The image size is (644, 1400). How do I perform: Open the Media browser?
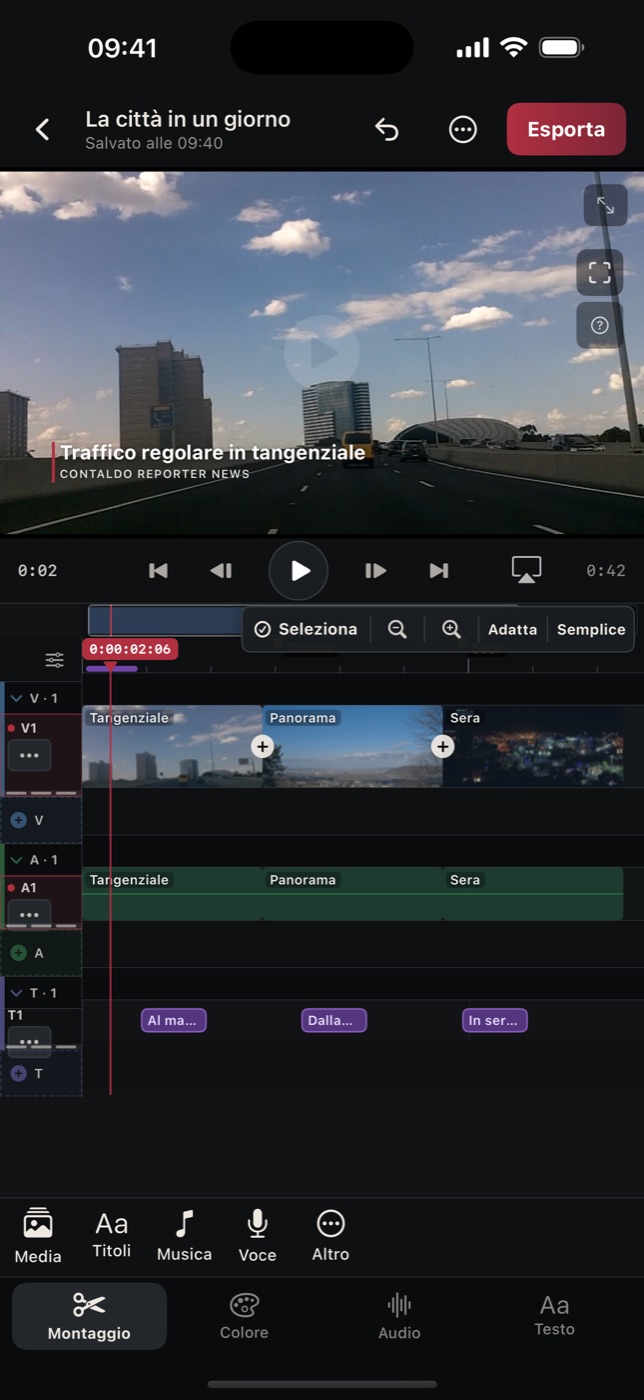pos(38,1235)
